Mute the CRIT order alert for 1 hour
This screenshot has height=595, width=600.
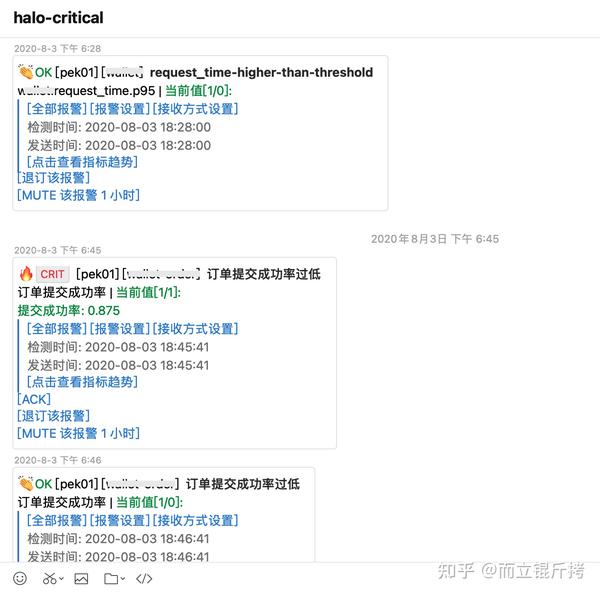[78, 433]
